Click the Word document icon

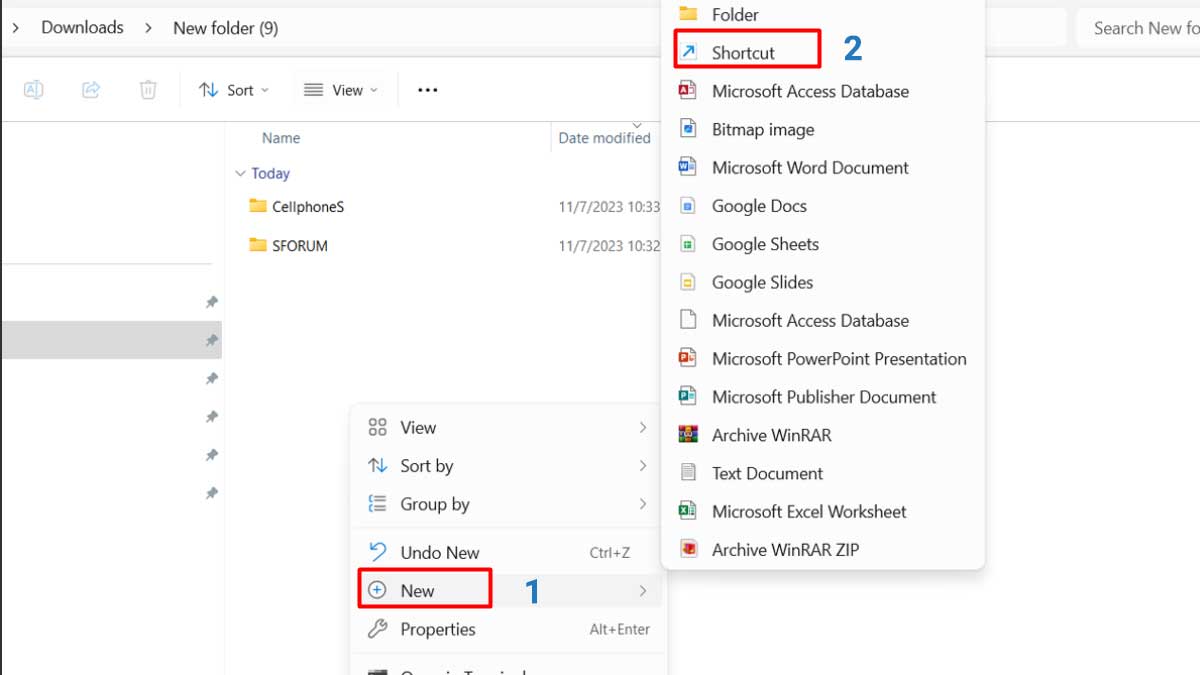pyautogui.click(x=687, y=167)
